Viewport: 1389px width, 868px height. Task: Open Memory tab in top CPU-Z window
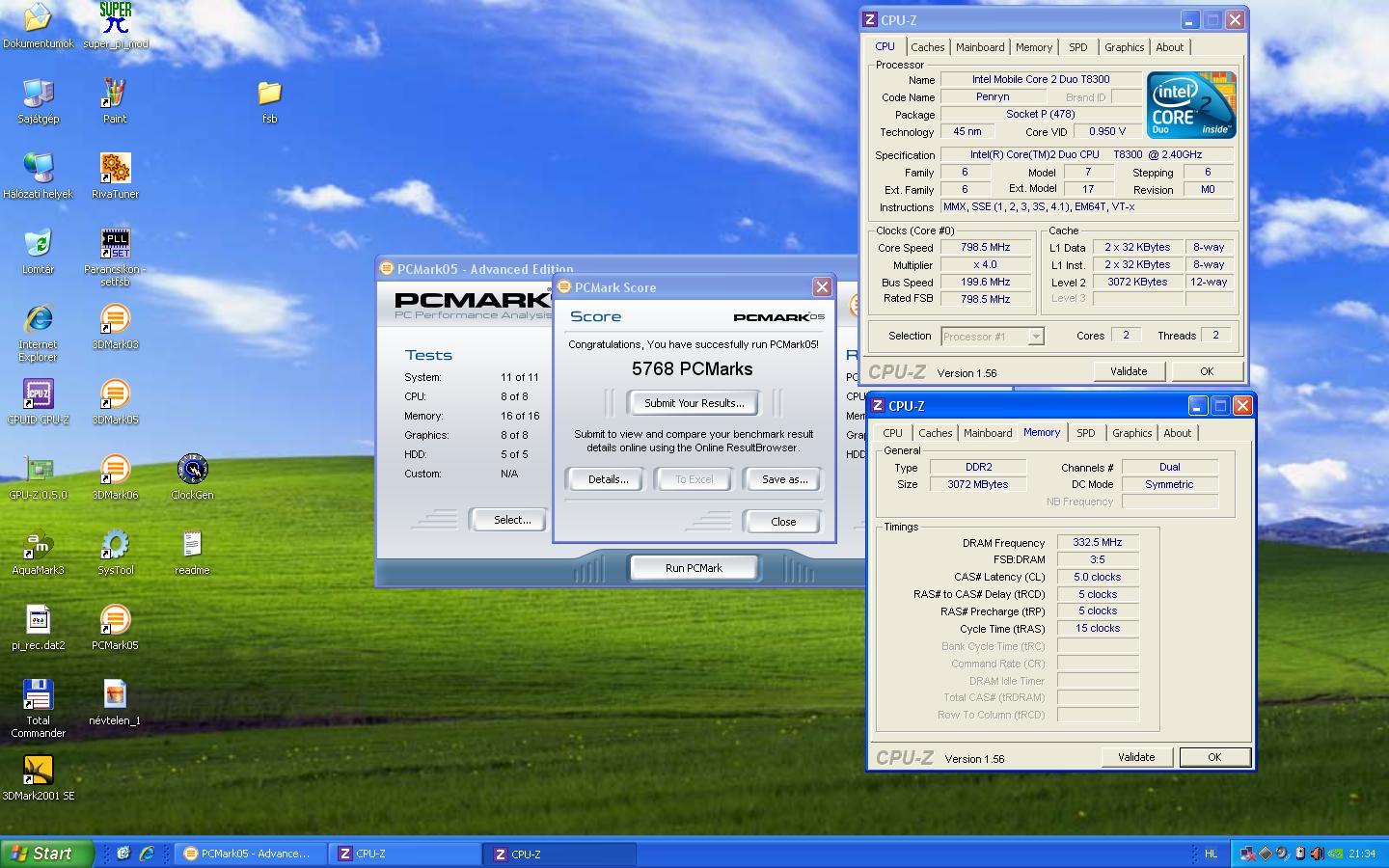1034,47
